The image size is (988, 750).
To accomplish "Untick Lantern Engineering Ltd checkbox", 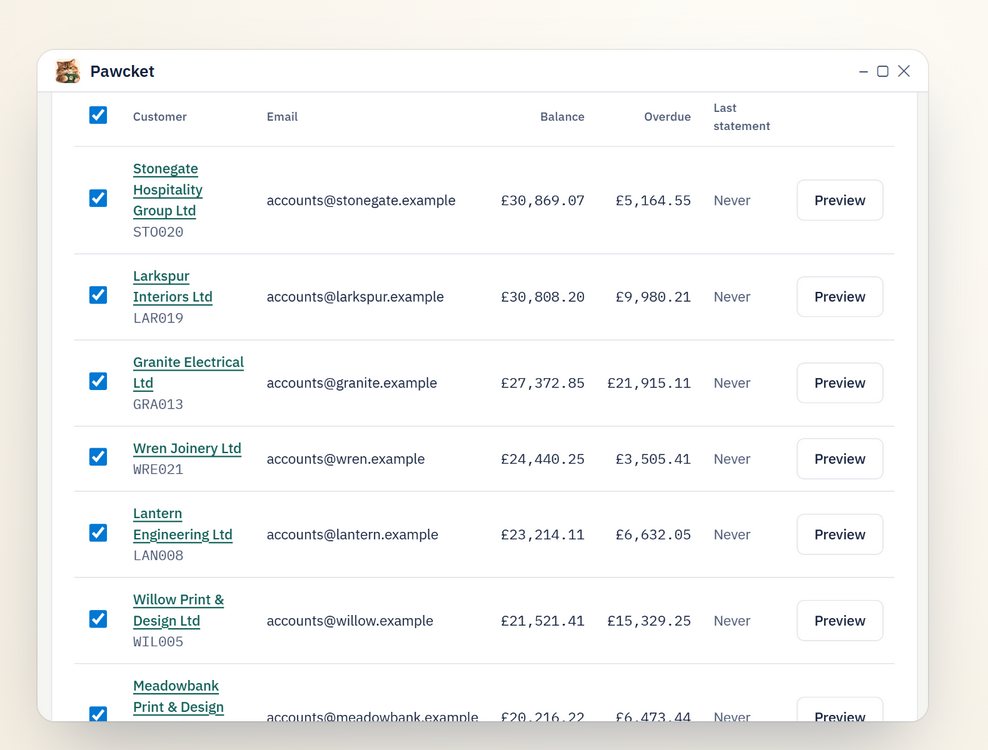I will tap(98, 533).
